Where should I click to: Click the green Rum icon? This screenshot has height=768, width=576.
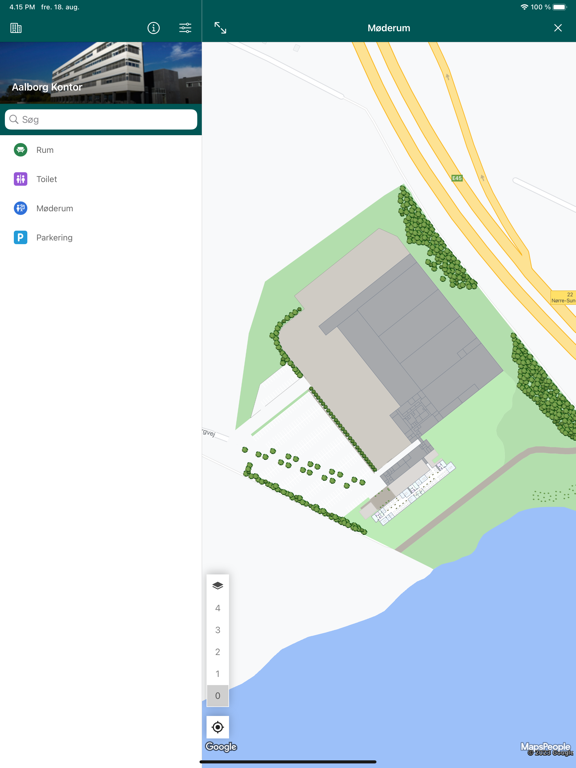[x=21, y=150]
